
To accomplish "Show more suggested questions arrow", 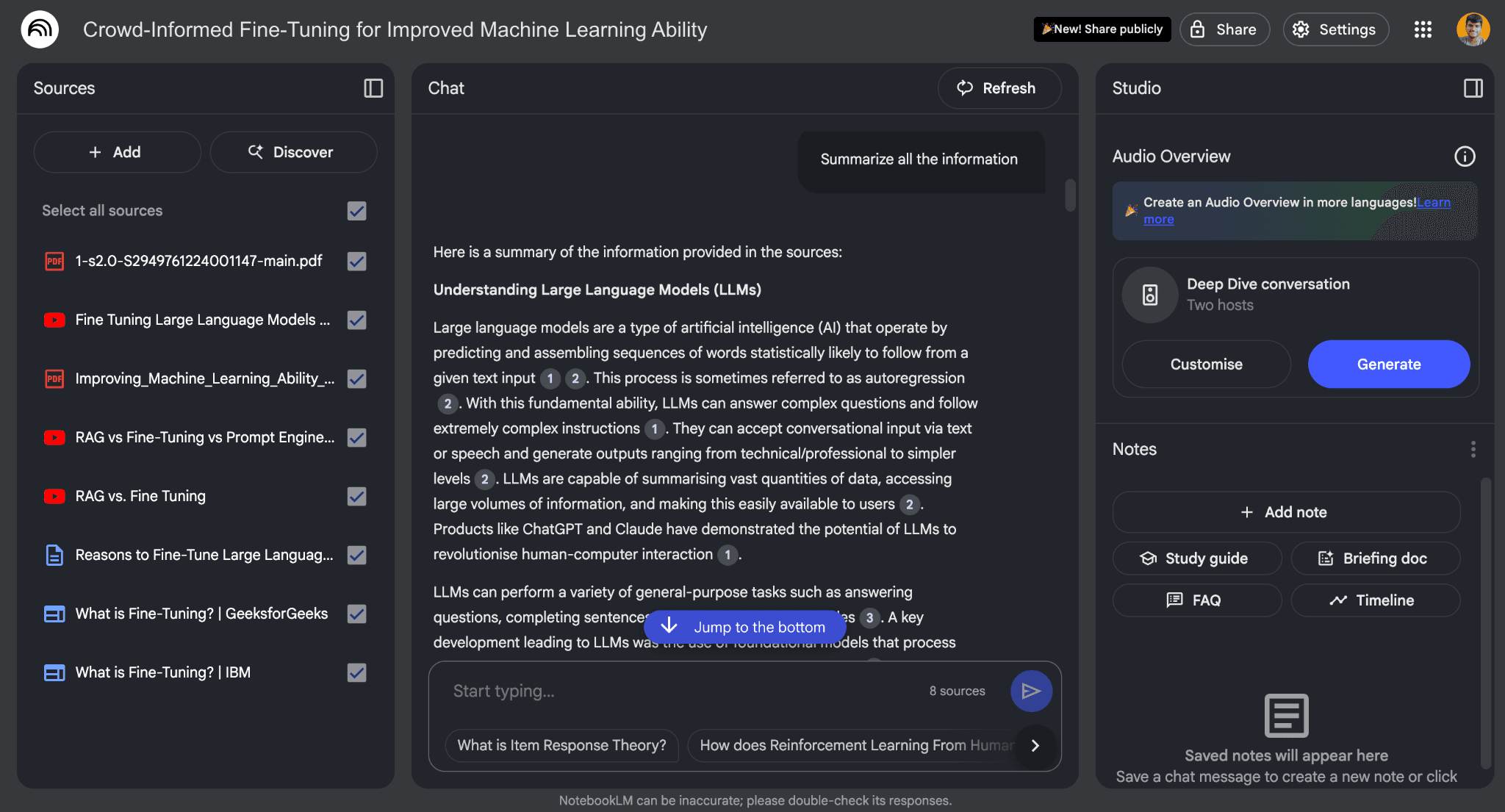I will [x=1035, y=745].
